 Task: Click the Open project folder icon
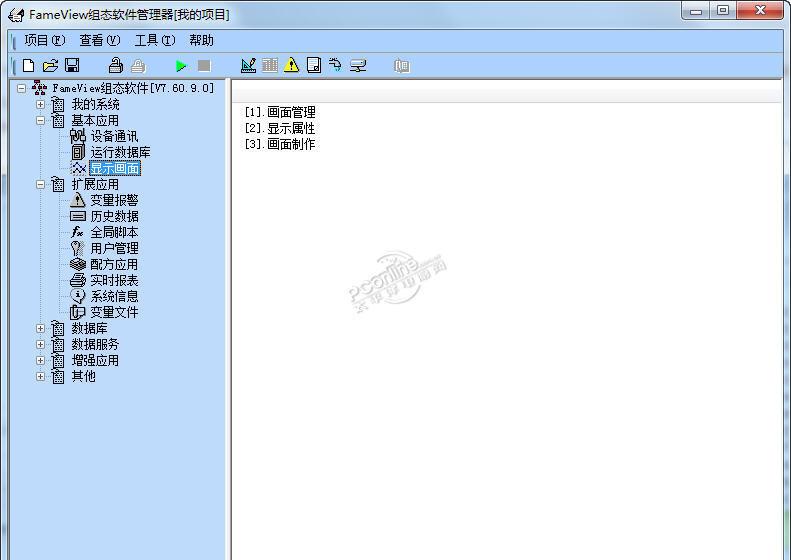[x=50, y=66]
